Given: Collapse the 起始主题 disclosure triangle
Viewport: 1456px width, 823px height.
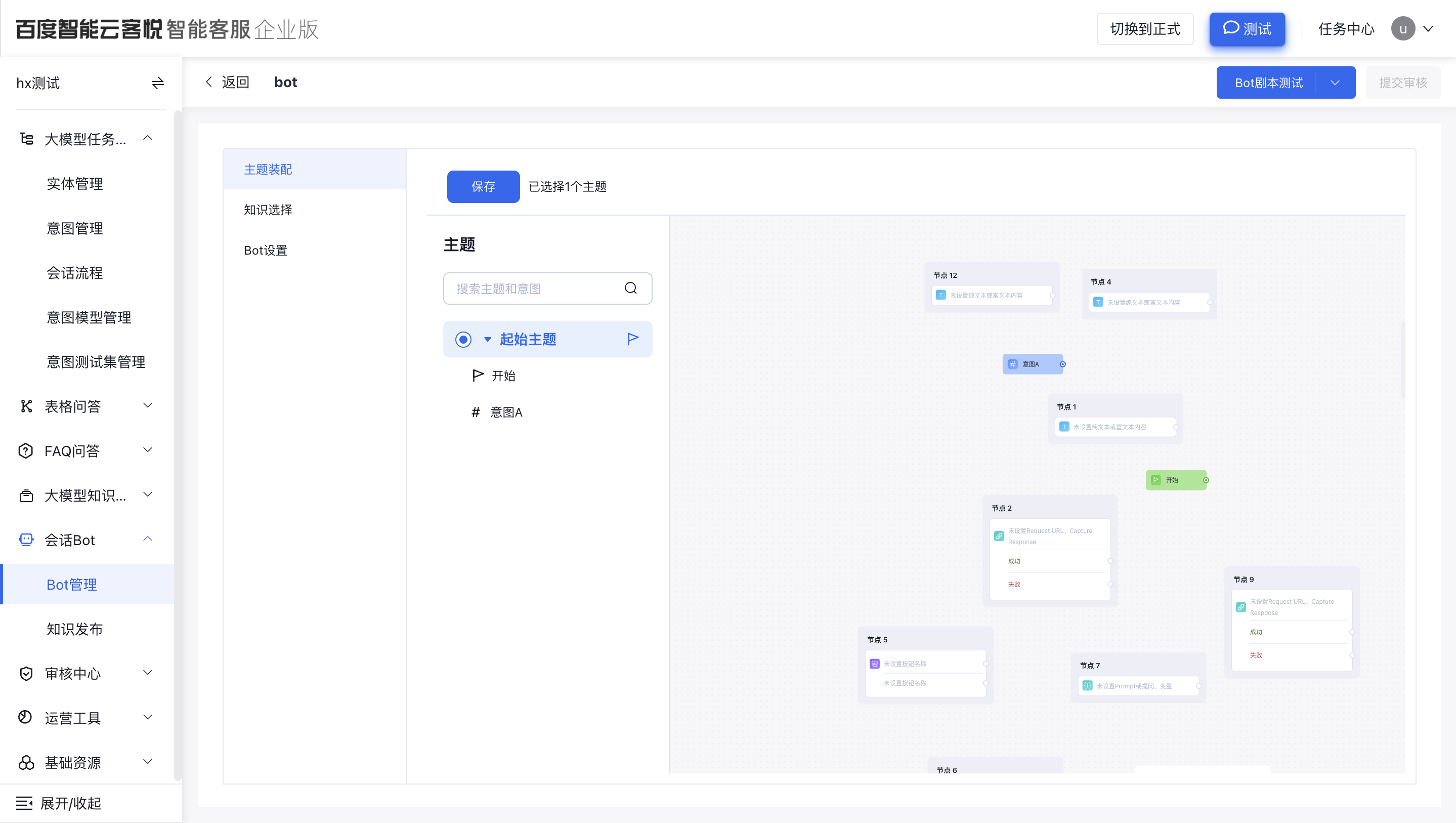Looking at the screenshot, I should click(487, 340).
